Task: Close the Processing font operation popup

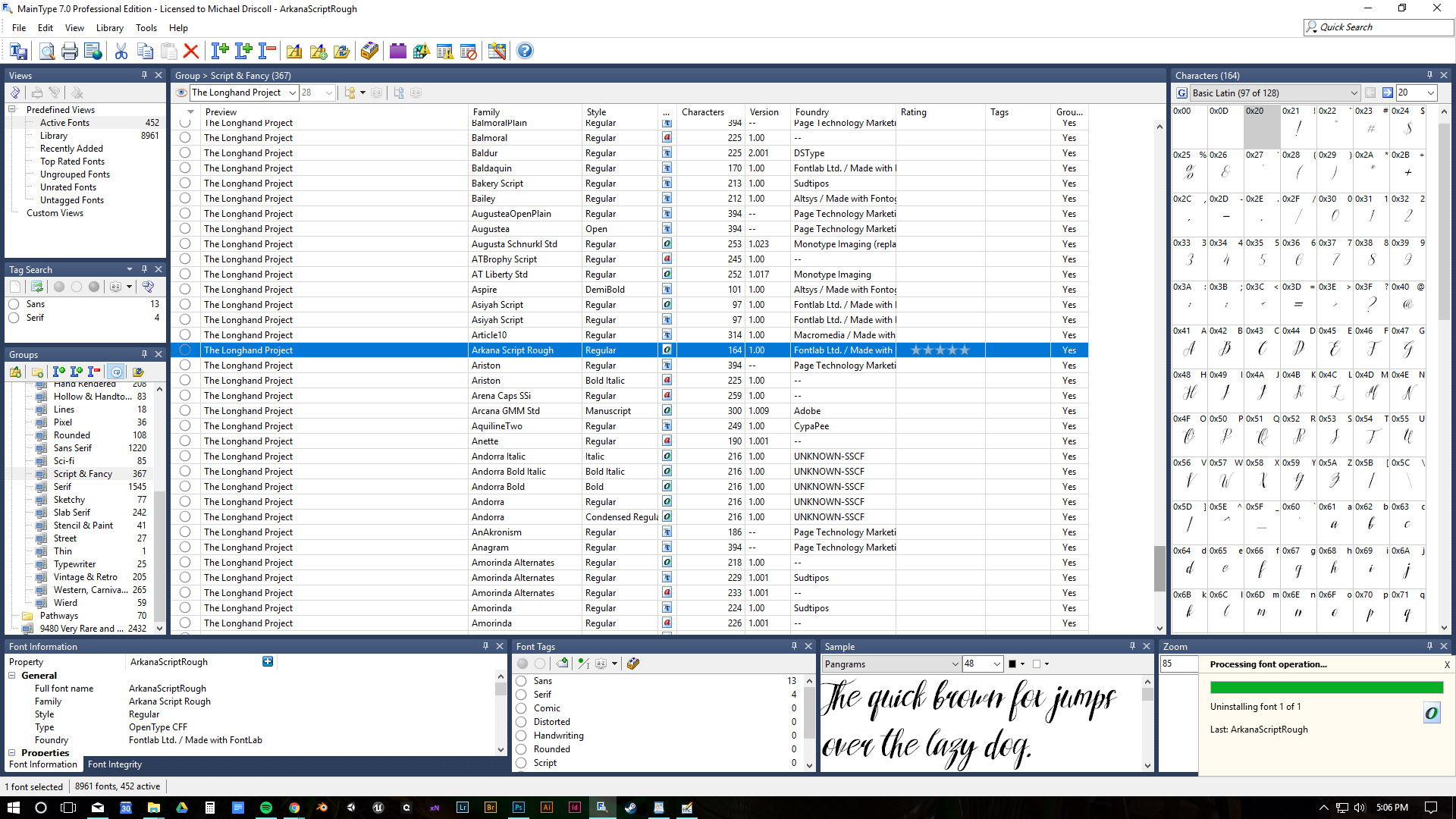Action: coord(1447,664)
